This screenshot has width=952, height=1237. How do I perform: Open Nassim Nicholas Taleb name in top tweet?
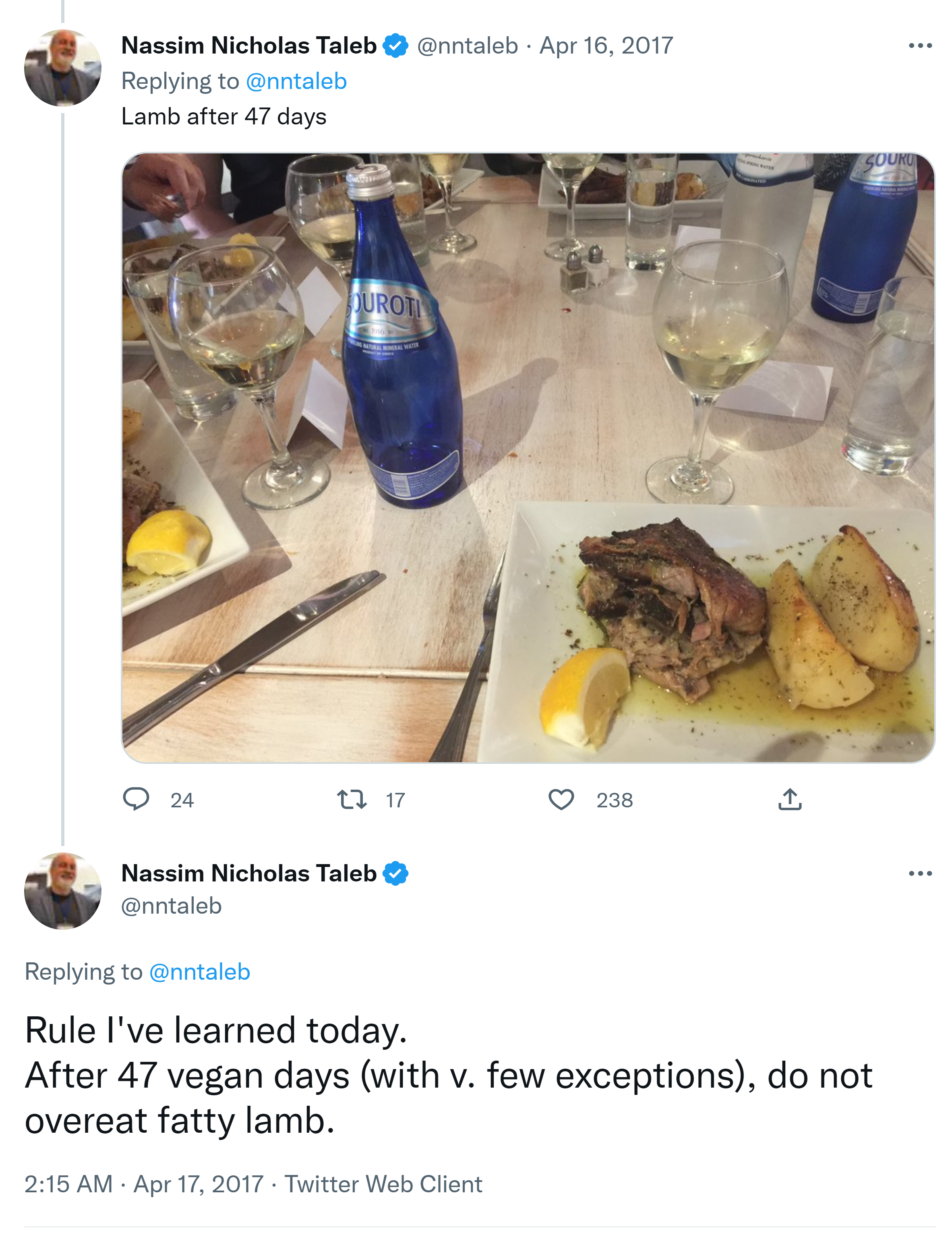click(x=248, y=46)
